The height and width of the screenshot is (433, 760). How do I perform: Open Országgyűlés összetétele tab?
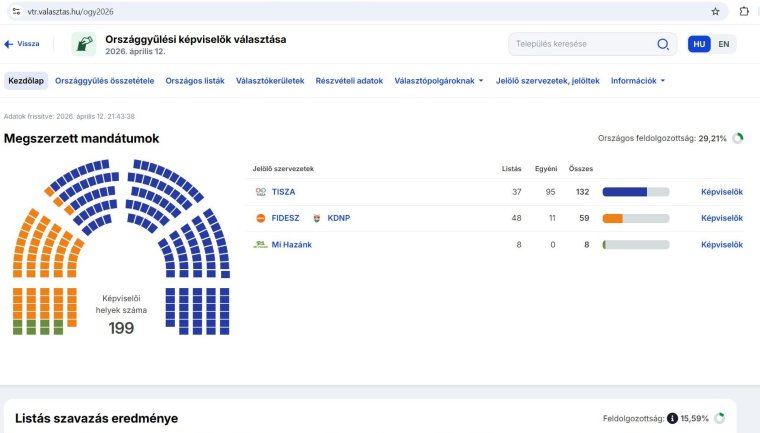coord(105,81)
